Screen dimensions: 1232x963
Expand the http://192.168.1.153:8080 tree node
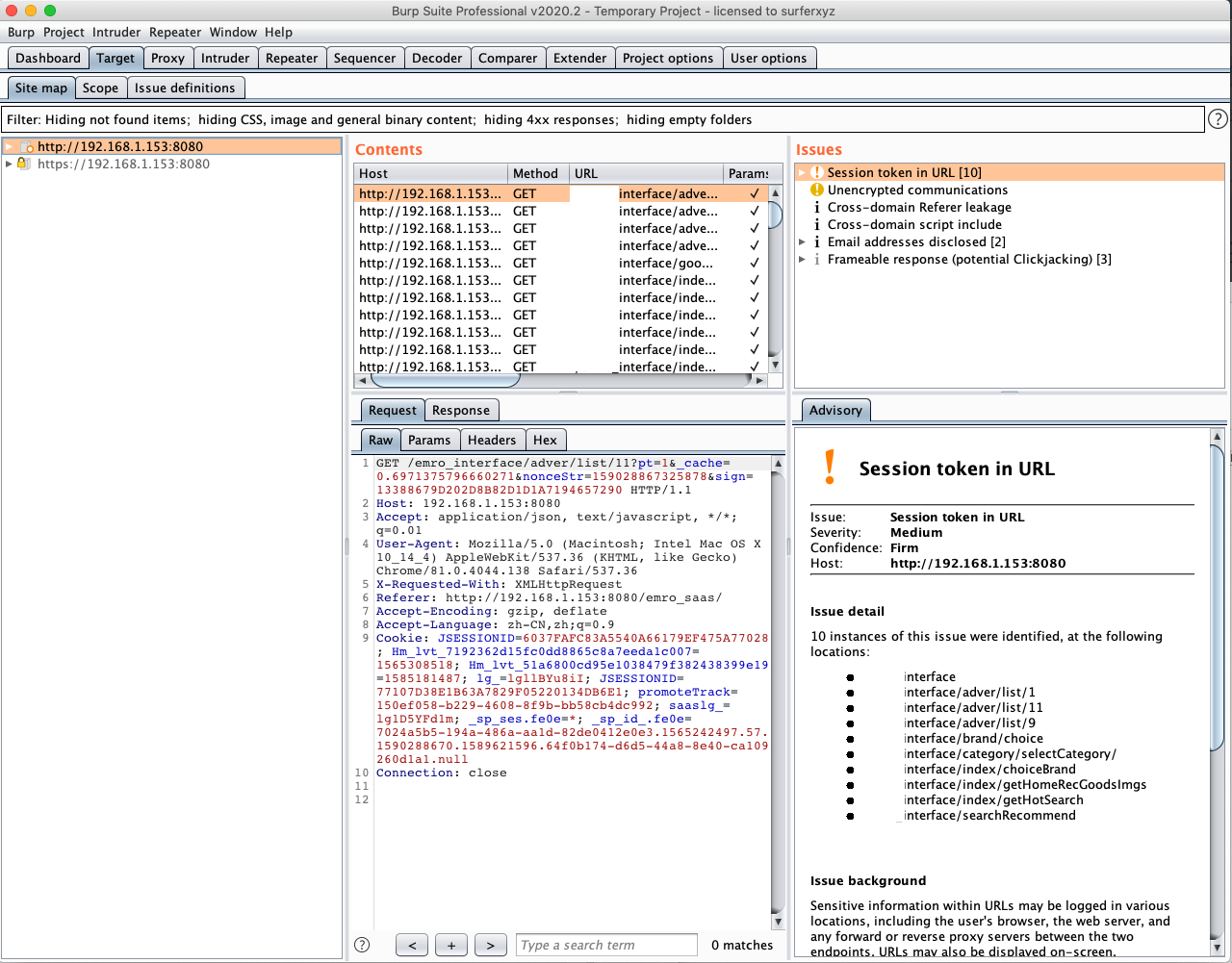coord(9,146)
